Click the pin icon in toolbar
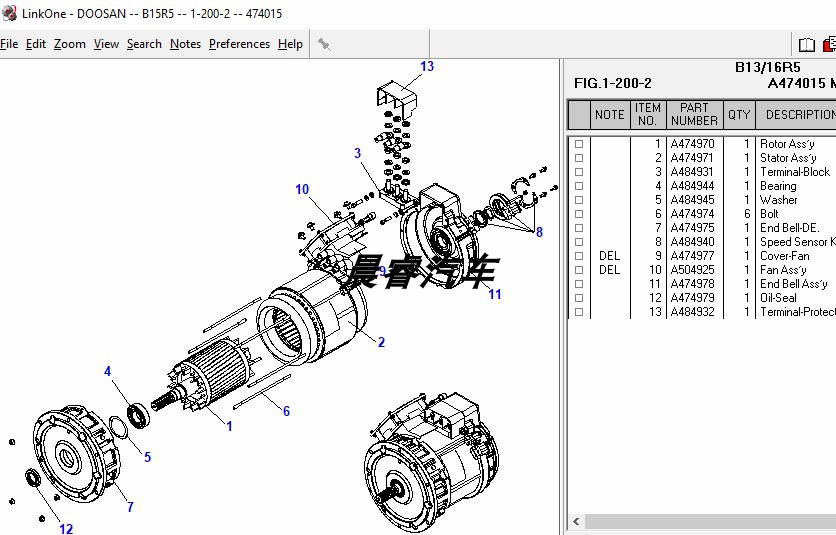The image size is (836, 535). 324,44
